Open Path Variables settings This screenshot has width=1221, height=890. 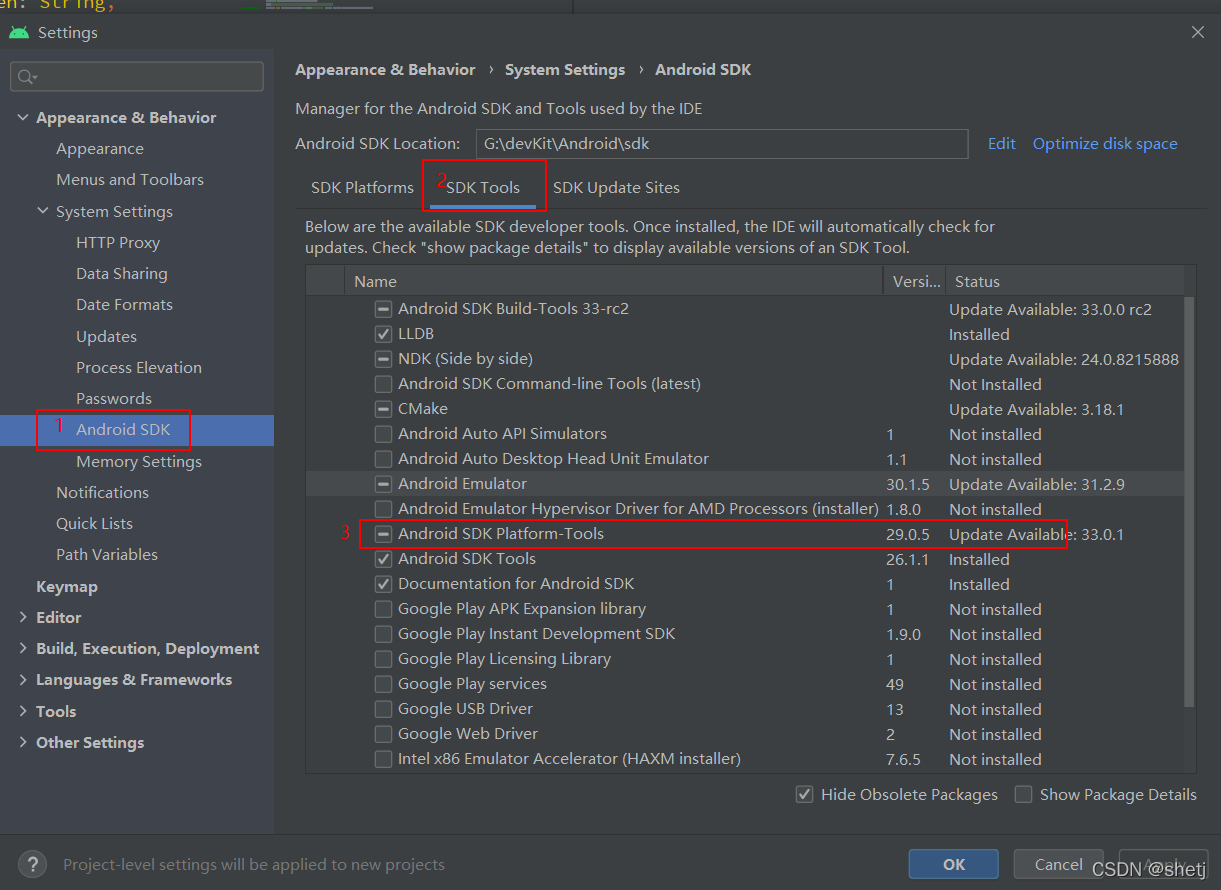(107, 555)
